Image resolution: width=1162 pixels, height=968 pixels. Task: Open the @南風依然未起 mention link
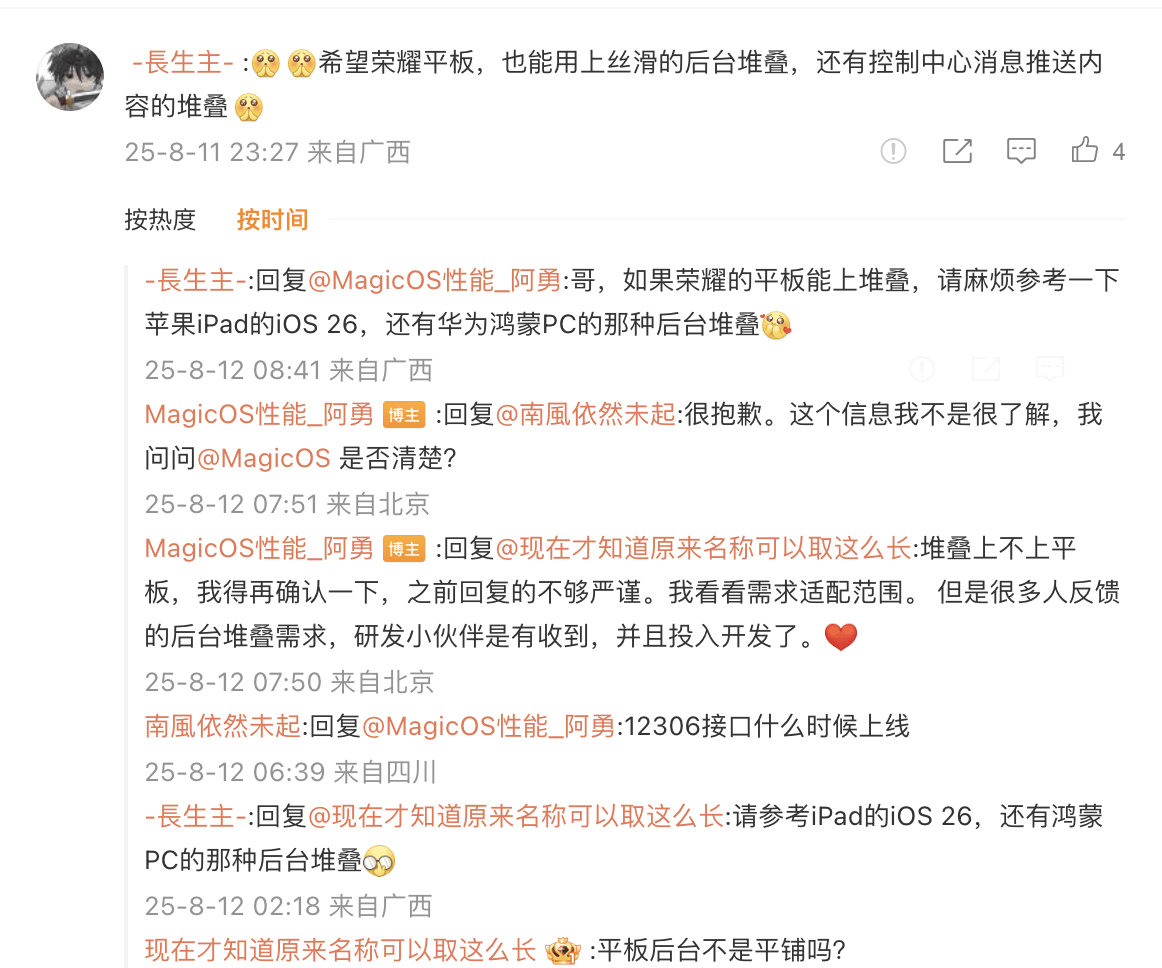pyautogui.click(x=585, y=414)
